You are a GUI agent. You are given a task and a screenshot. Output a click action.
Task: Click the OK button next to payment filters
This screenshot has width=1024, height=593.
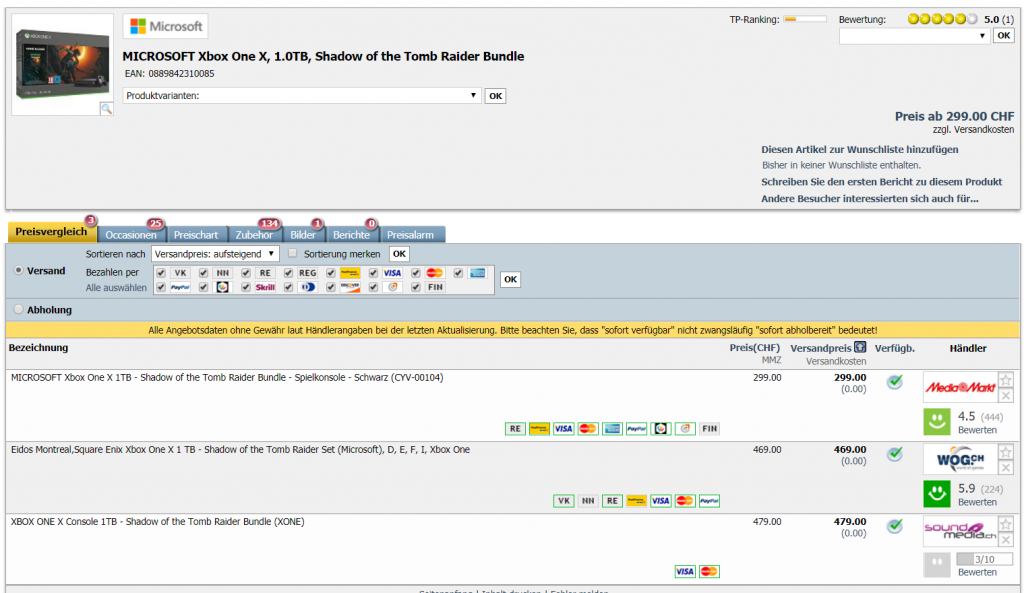510,279
